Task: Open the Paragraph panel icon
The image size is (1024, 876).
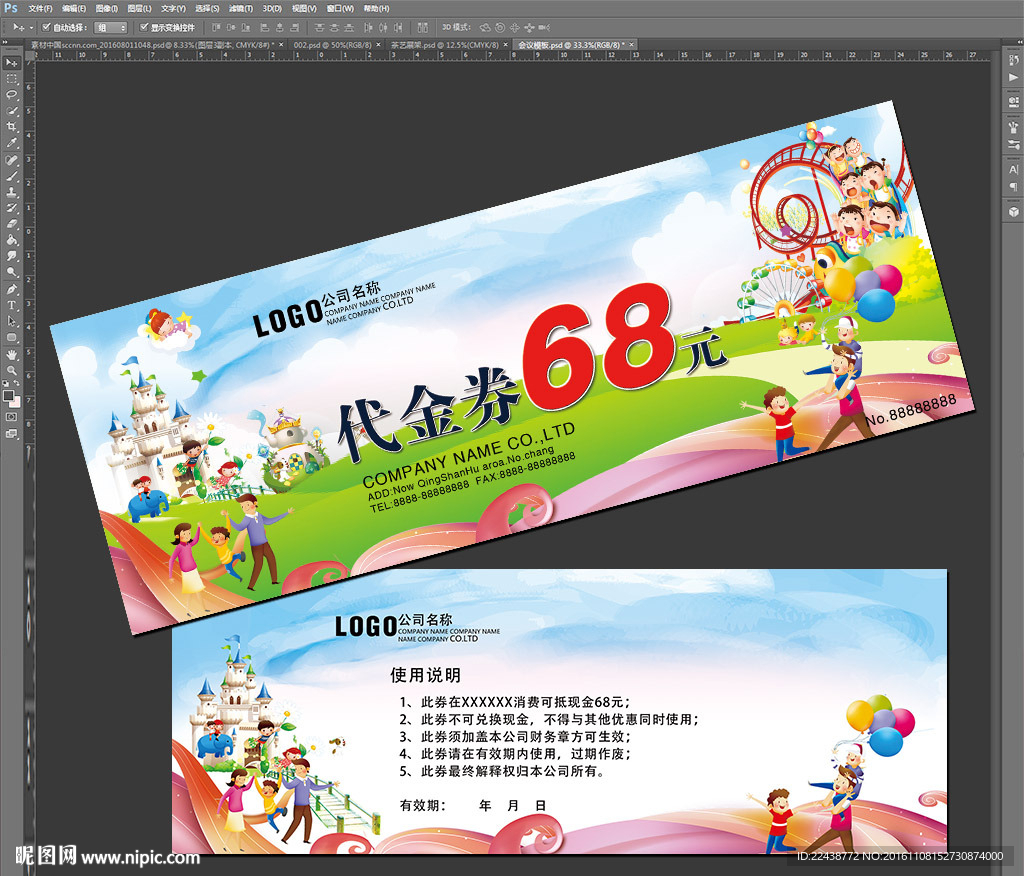Action: 1014,187
